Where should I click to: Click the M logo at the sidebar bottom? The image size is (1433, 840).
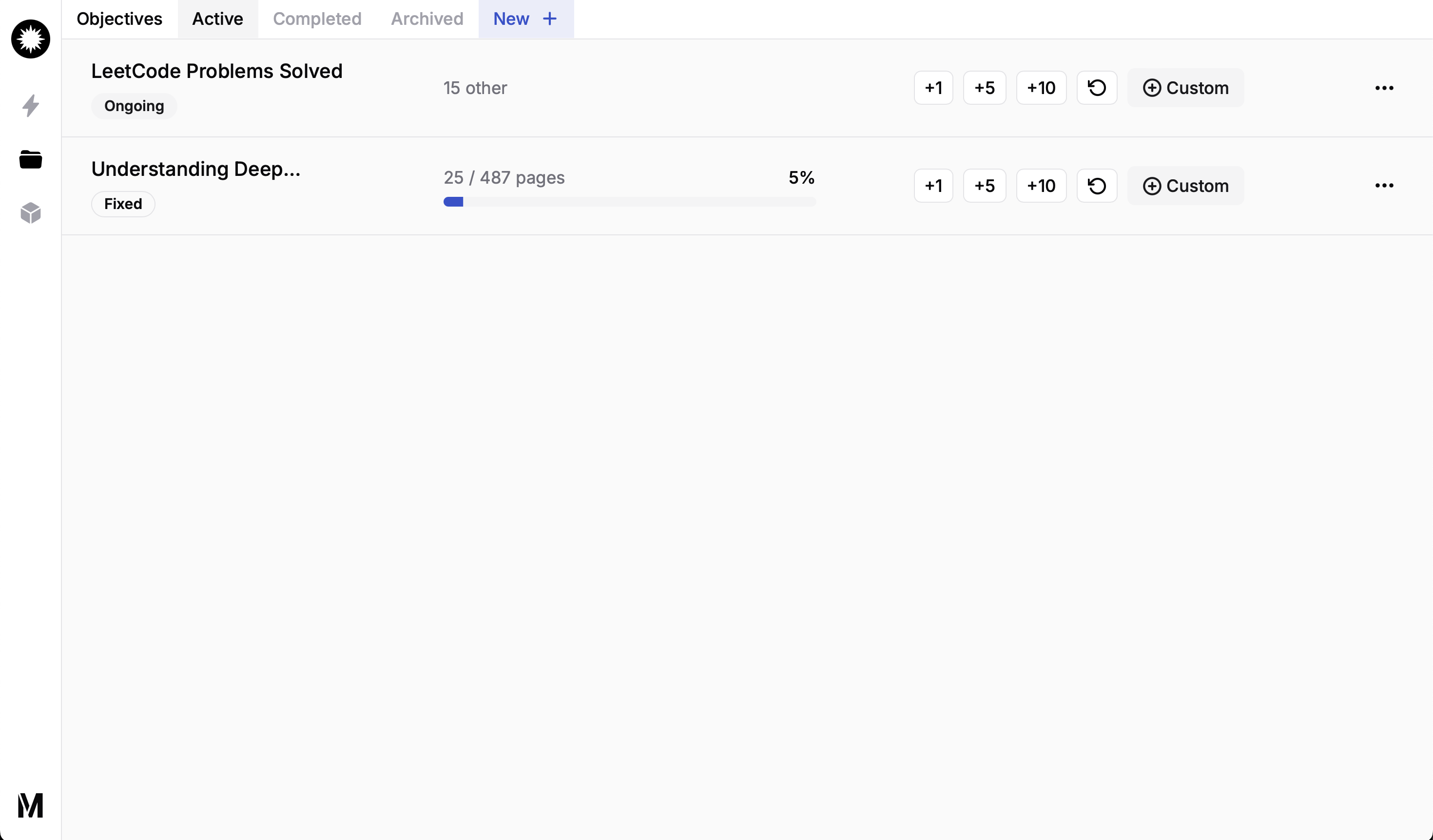coord(30,805)
